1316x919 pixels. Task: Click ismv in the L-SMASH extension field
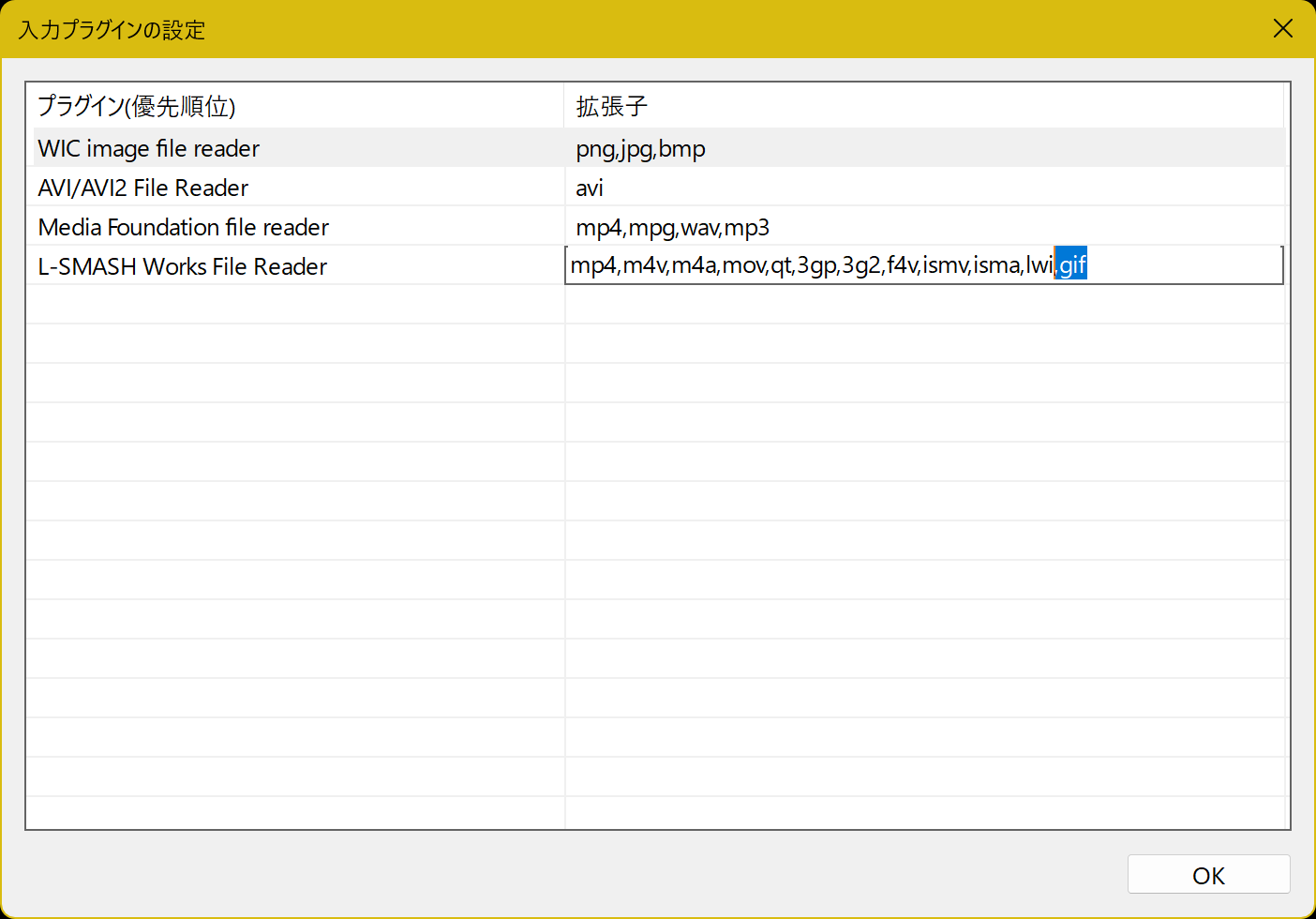point(945,265)
